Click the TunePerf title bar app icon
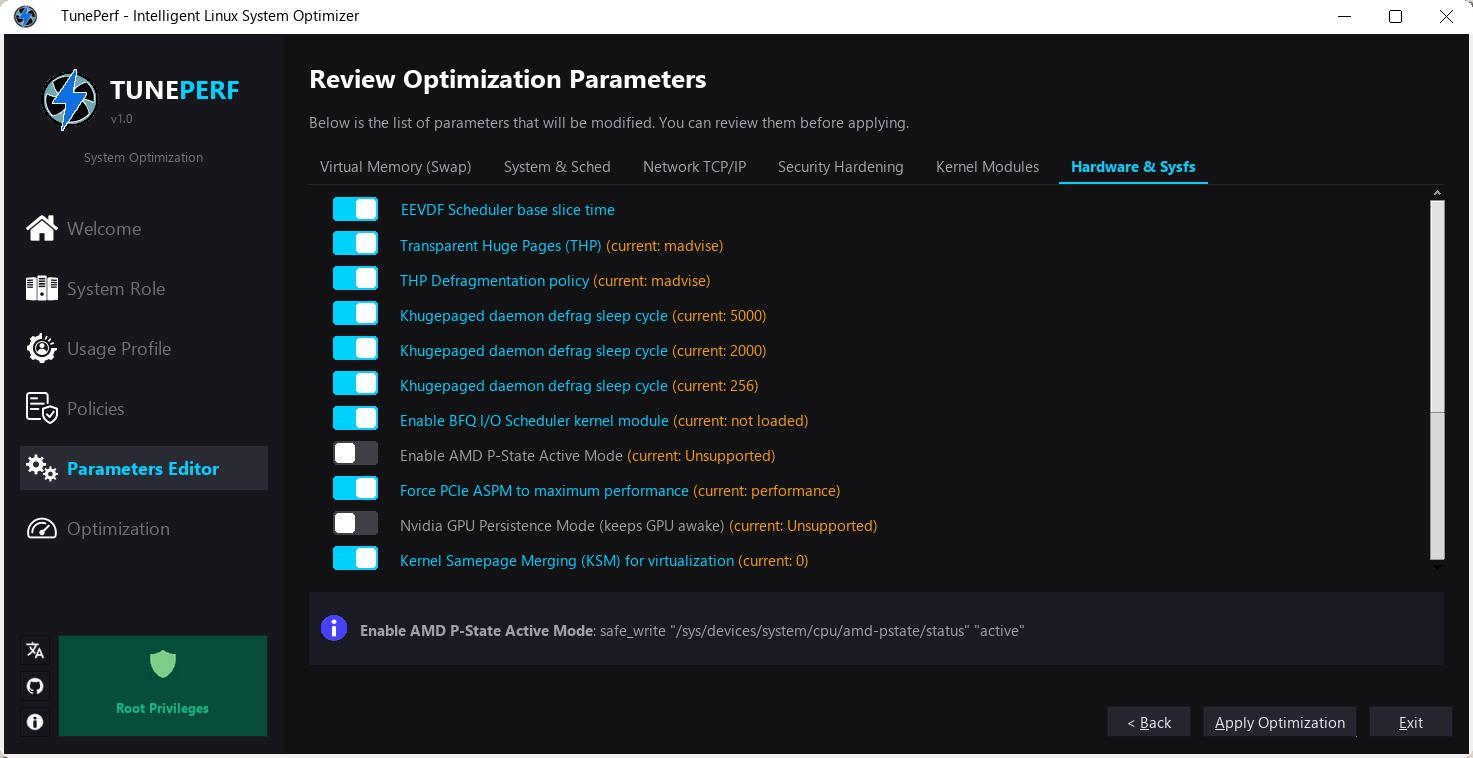 (x=25, y=16)
